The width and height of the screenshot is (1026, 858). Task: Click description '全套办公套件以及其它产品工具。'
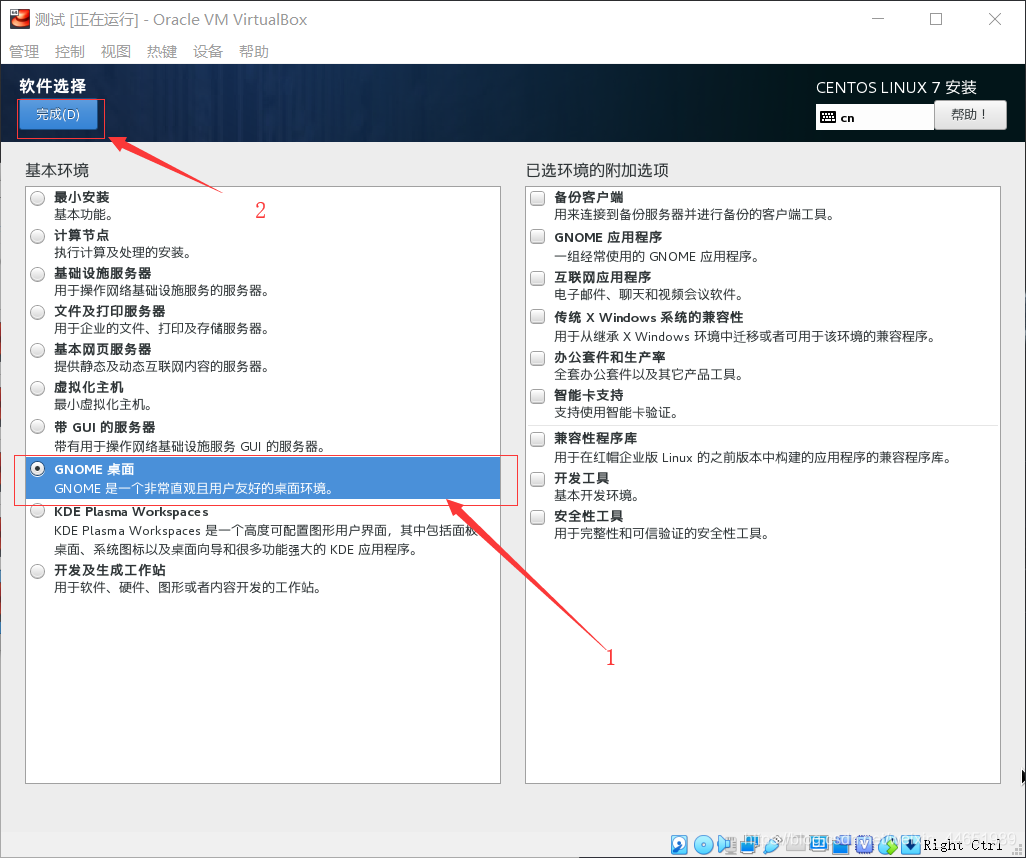pyautogui.click(x=648, y=374)
